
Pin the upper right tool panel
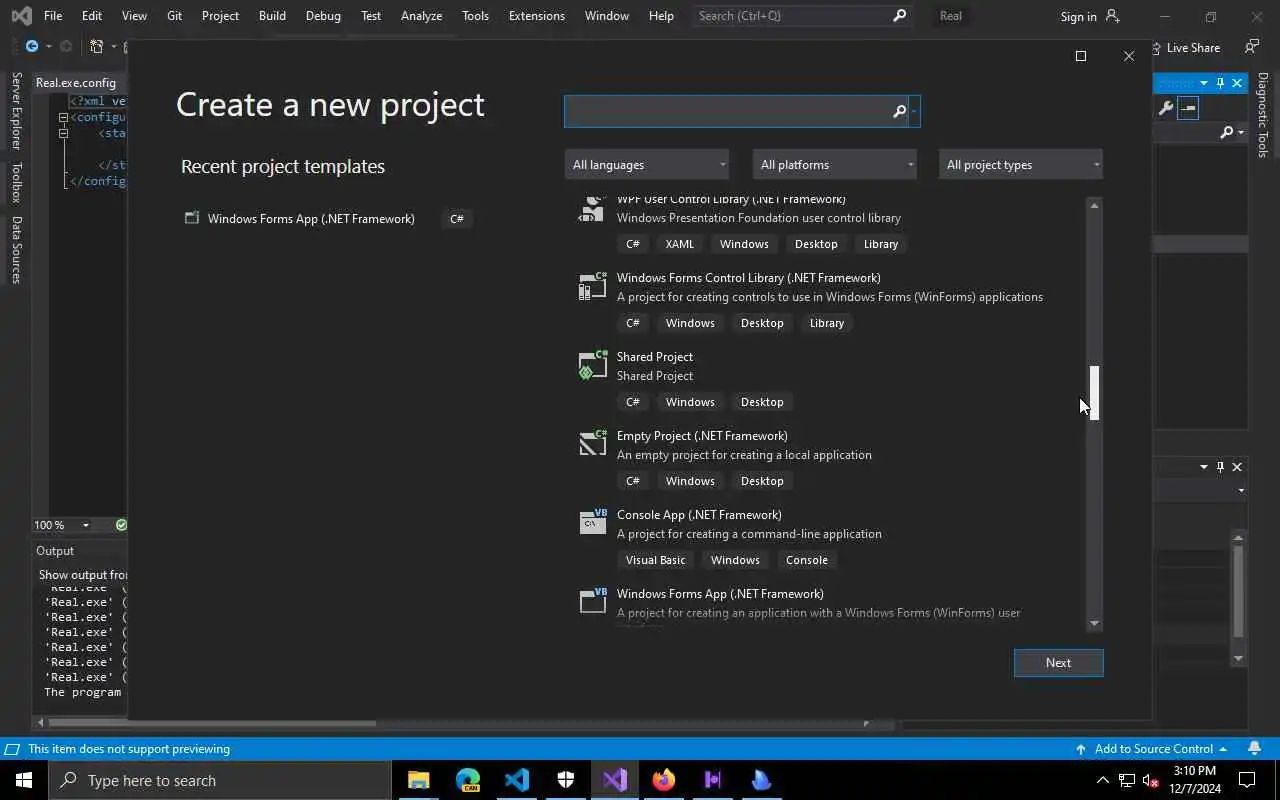pyautogui.click(x=1220, y=83)
